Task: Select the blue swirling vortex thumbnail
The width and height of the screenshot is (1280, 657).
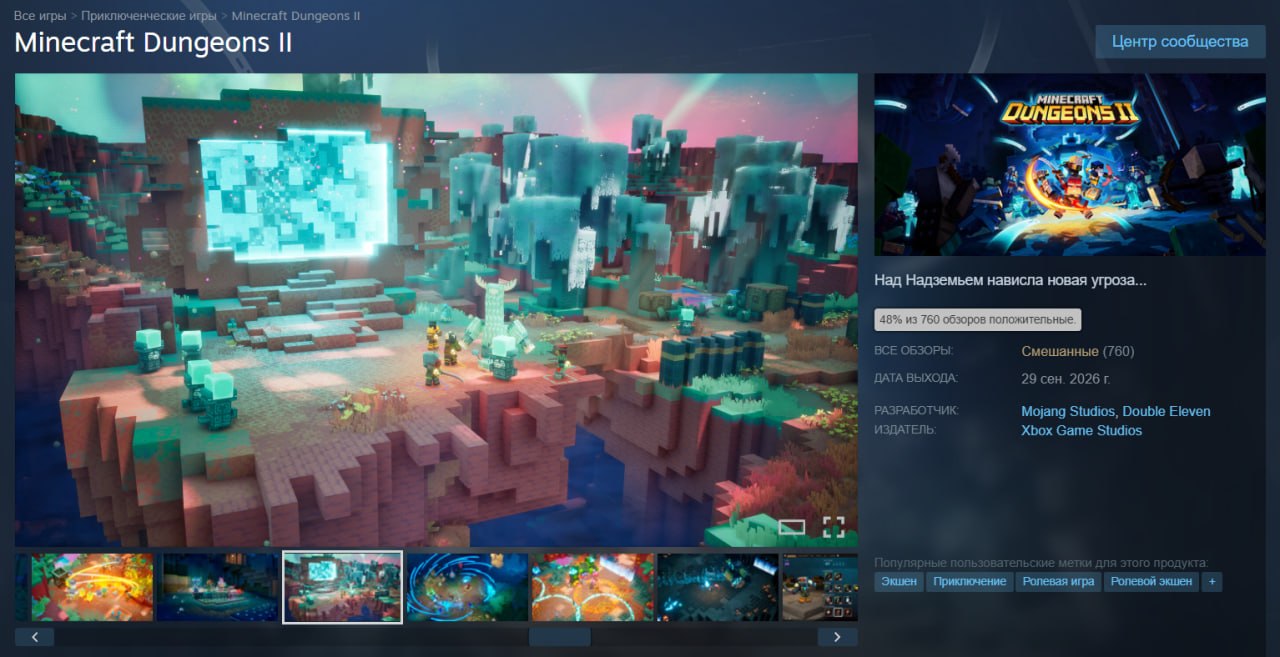Action: click(x=467, y=587)
